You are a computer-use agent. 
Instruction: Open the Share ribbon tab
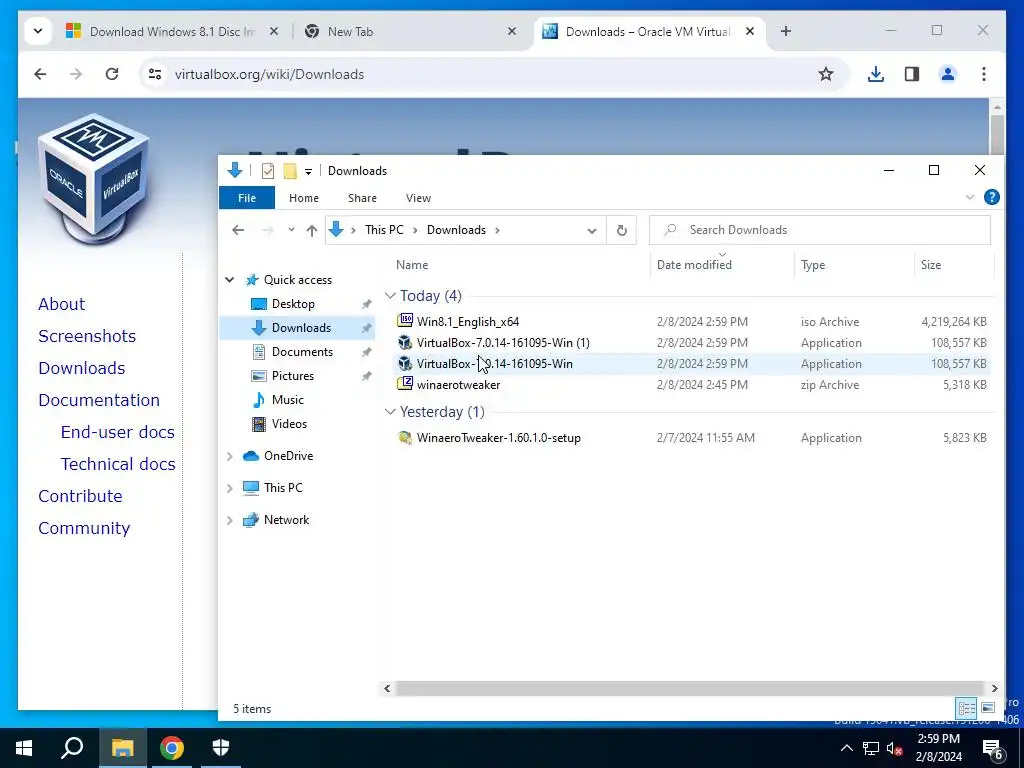[x=362, y=198]
